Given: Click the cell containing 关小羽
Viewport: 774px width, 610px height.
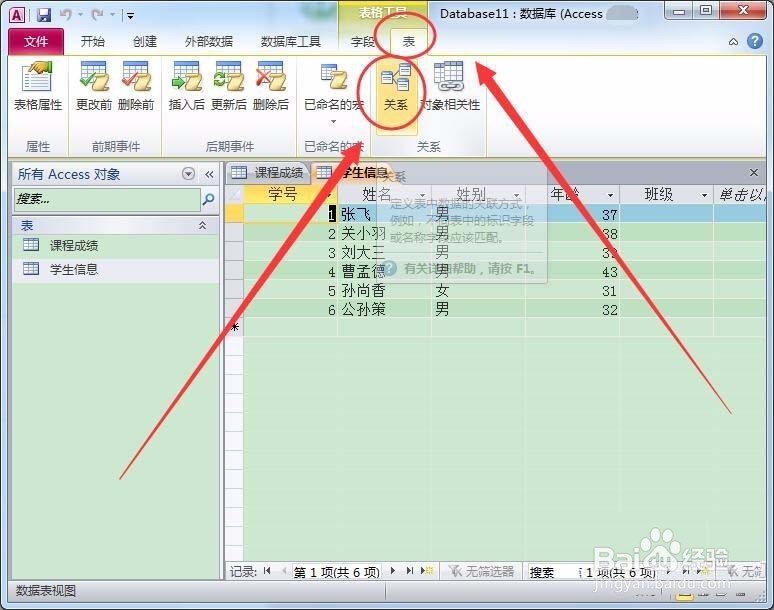Looking at the screenshot, I should click(x=385, y=233).
